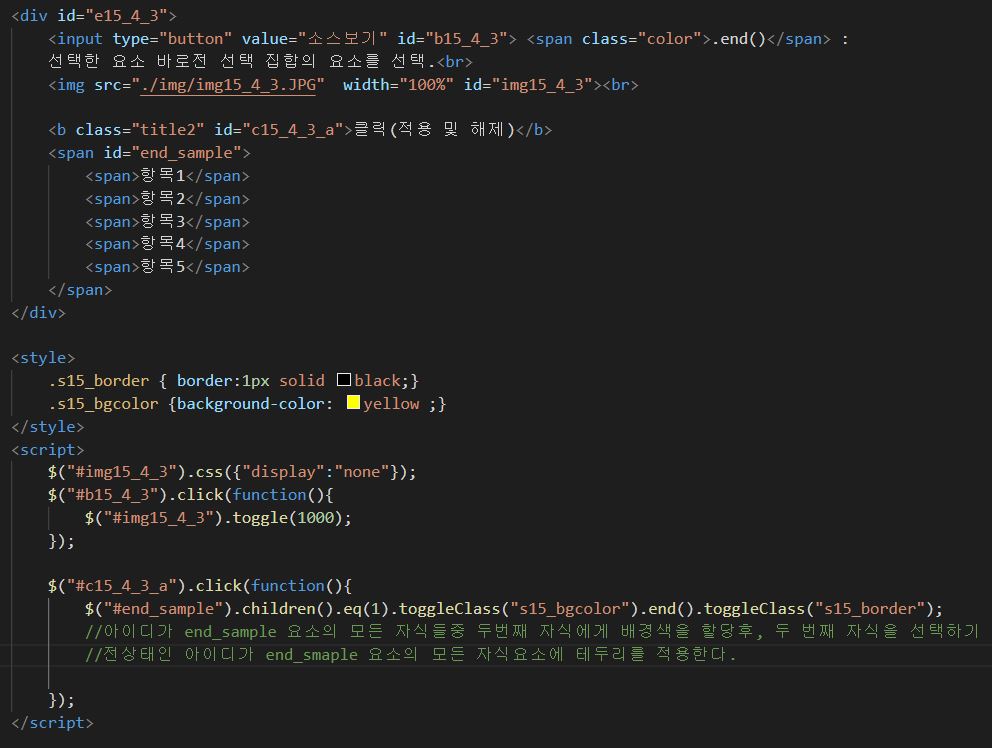Click the .s15_border selector

tap(99, 381)
